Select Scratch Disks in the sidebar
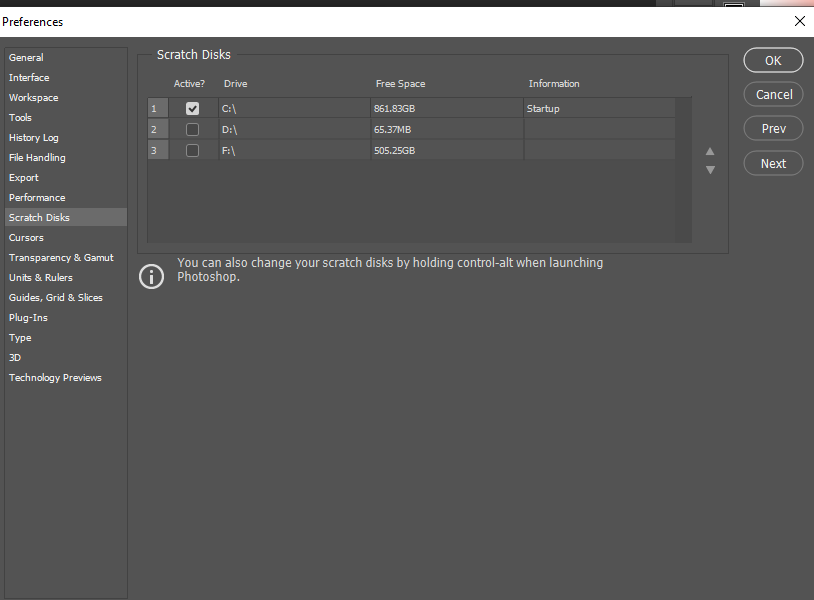Image resolution: width=814 pixels, height=600 pixels. click(x=65, y=217)
